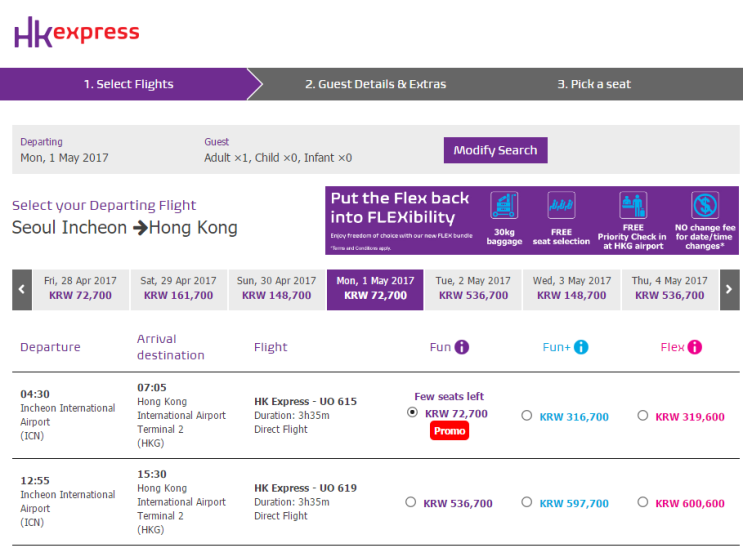Open the Flex fare info icon
Viewport: 743px width, 548px height.
point(695,347)
